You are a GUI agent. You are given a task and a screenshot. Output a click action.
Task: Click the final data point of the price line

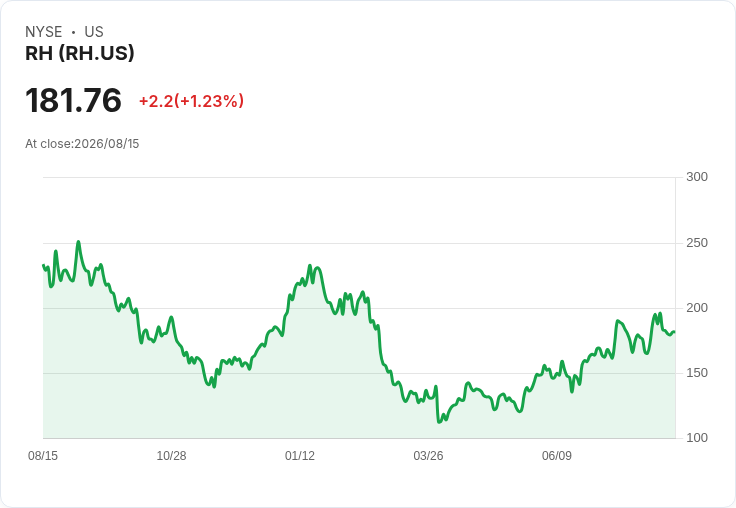(674, 332)
